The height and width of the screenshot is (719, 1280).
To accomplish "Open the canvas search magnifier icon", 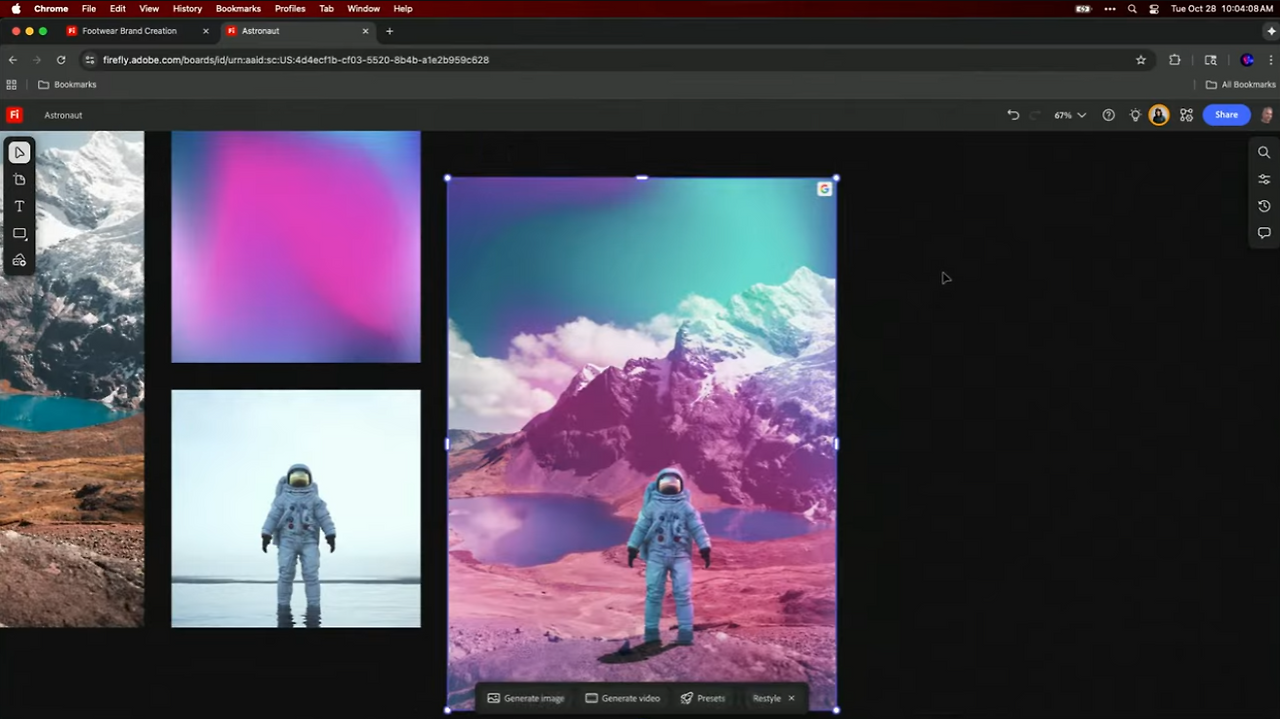I will (1264, 152).
